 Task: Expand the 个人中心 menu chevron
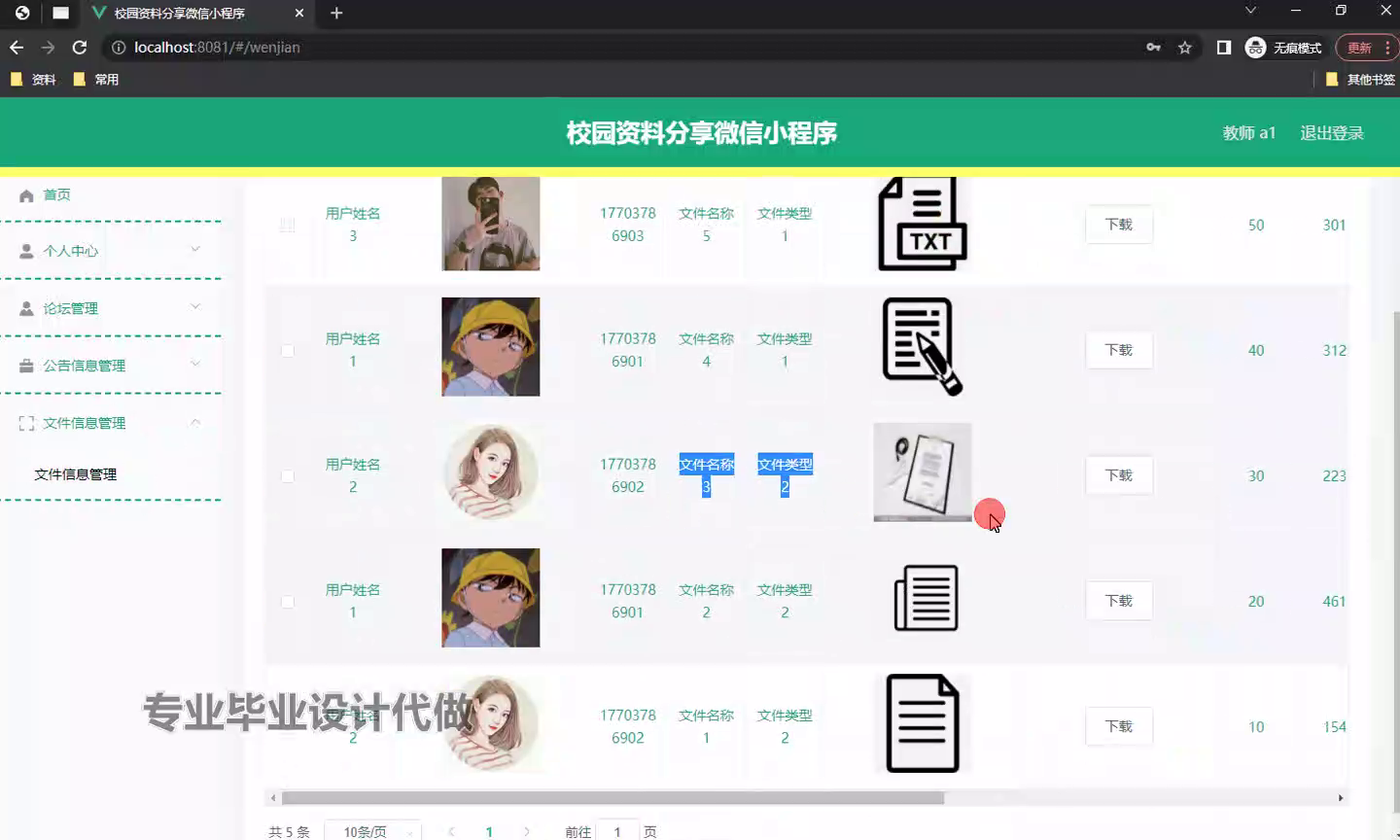point(195,250)
